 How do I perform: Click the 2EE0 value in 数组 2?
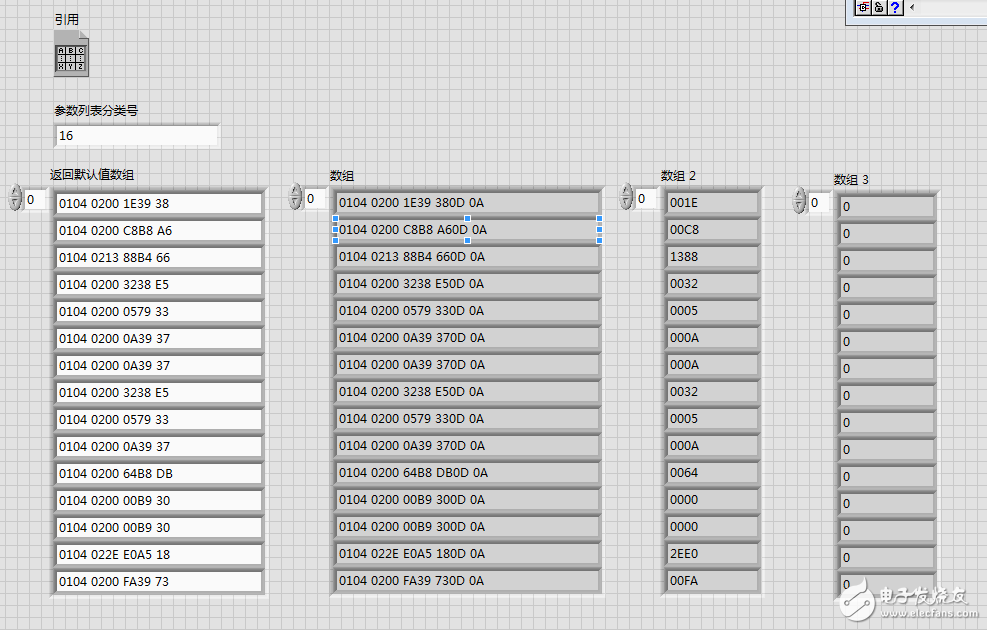pos(712,554)
